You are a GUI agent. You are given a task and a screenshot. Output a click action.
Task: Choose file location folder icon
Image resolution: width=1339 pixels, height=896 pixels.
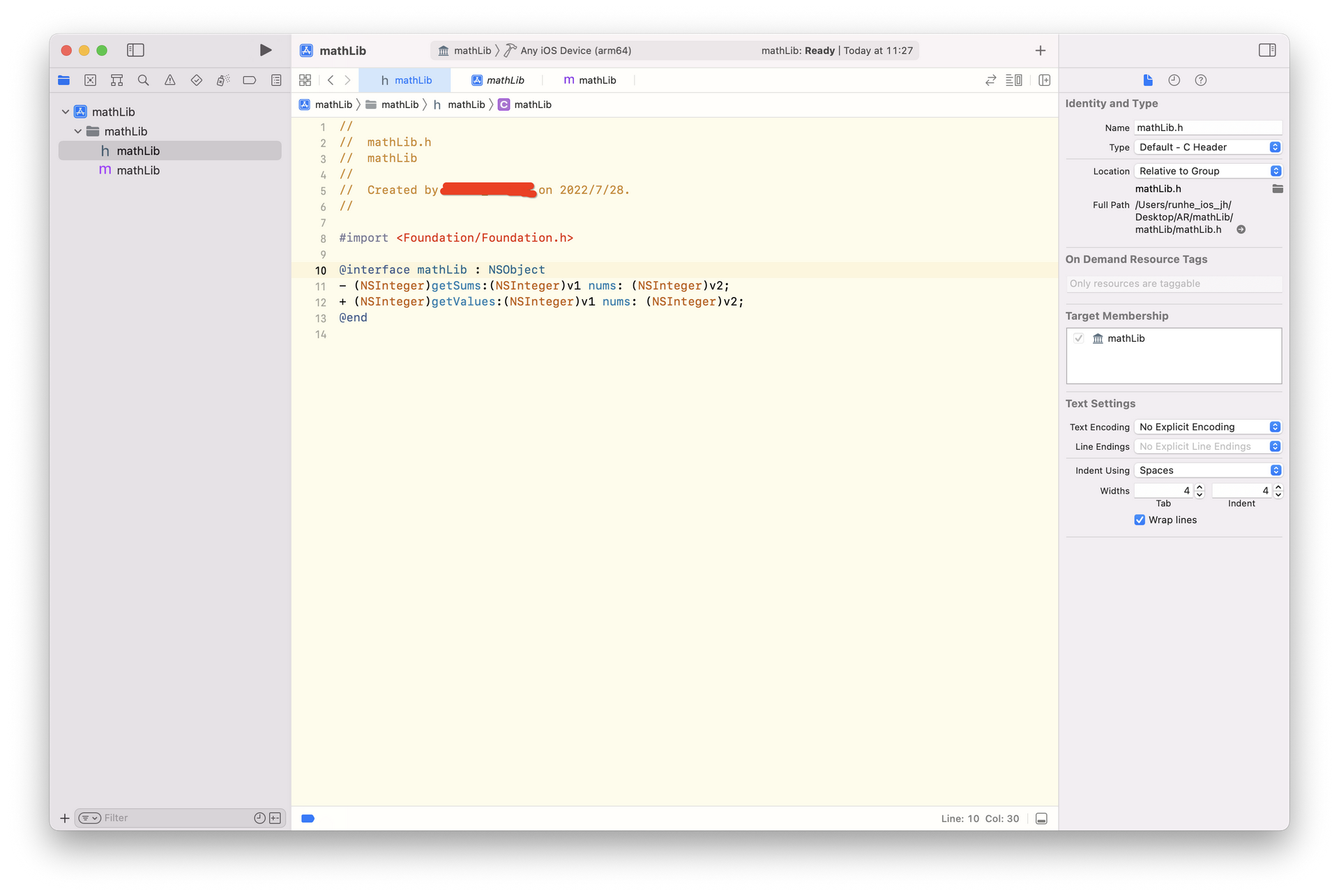point(1278,189)
